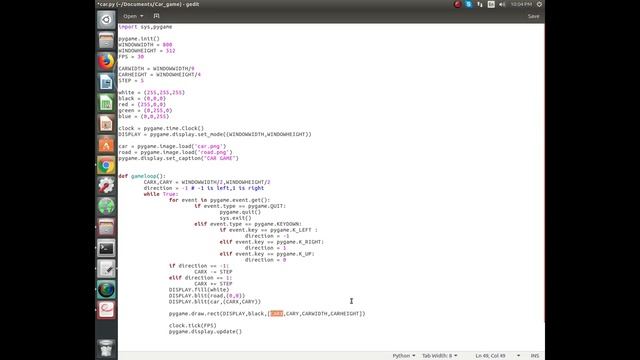Click the 'WINDOWHEIGHT = 512' line
The height and width of the screenshot is (360, 640).
coord(147,51)
